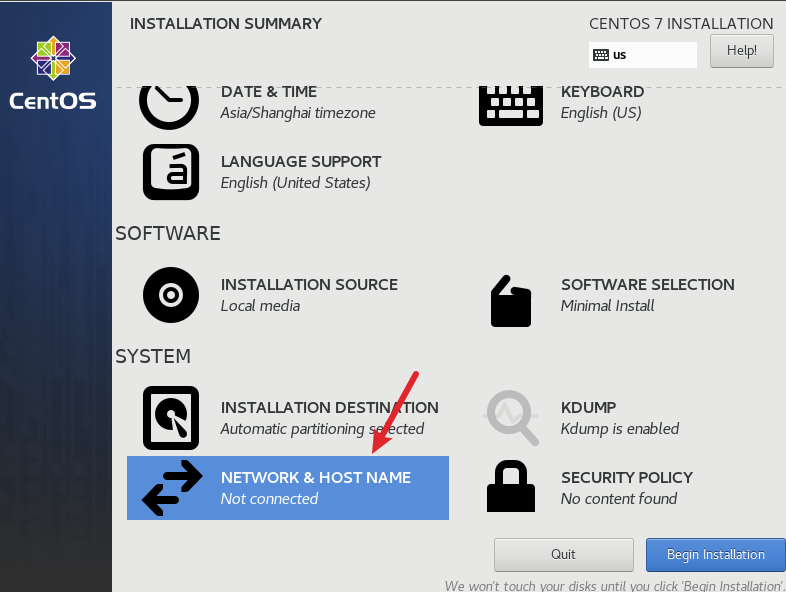The image size is (786, 592).
Task: Click 'Asia/Shanghai timezone' text
Action: point(298,113)
